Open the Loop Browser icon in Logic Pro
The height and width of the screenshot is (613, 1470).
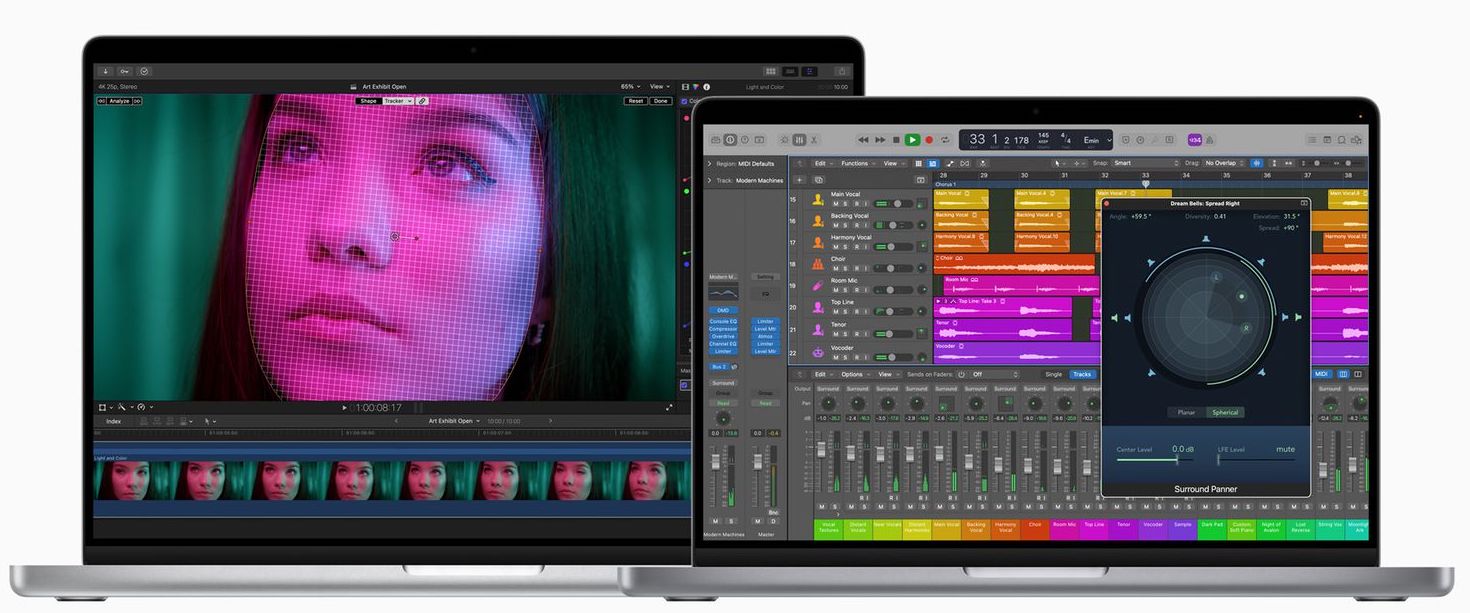(x=1342, y=140)
